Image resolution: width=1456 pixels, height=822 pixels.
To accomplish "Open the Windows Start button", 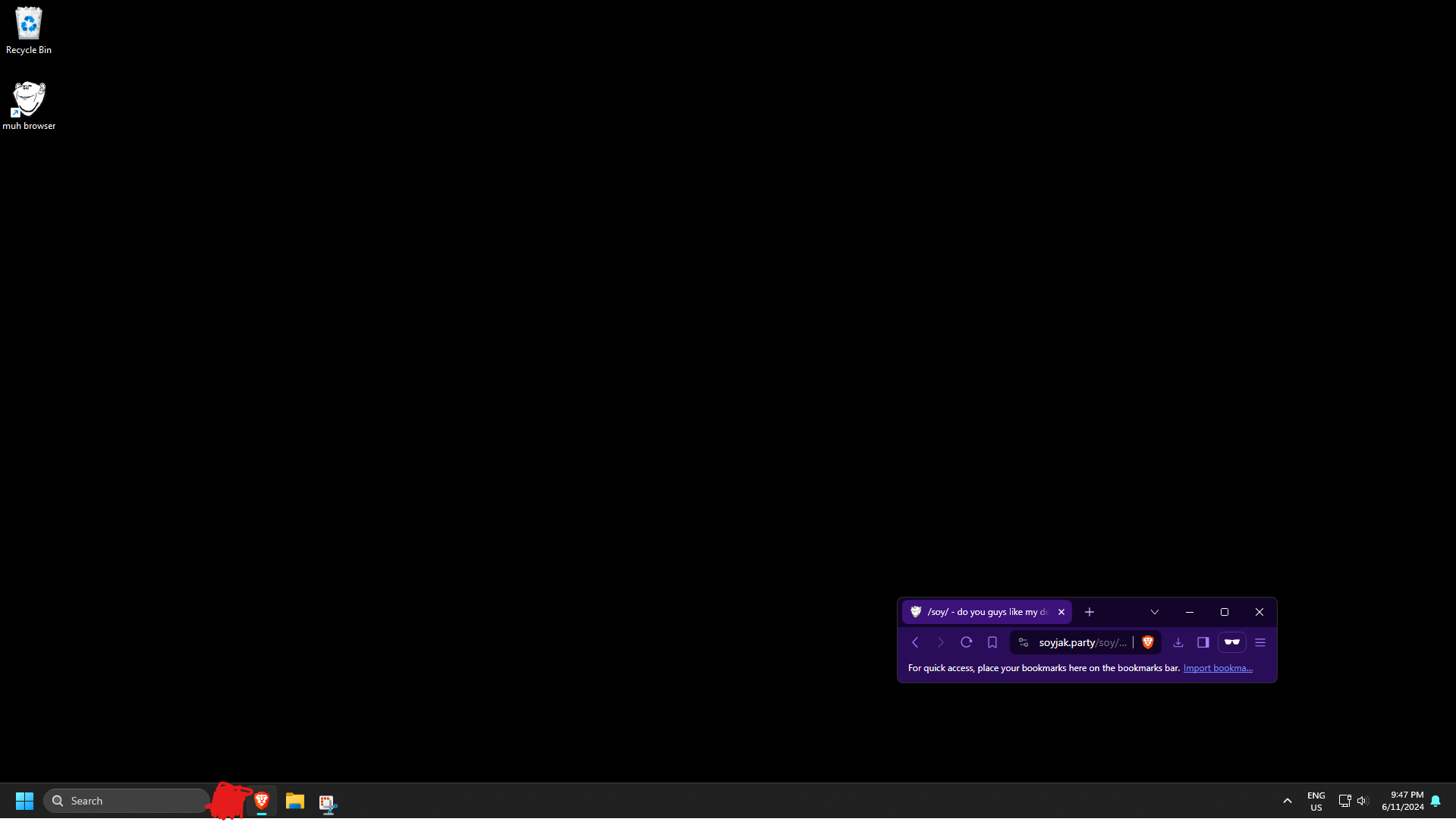I will click(x=24, y=801).
